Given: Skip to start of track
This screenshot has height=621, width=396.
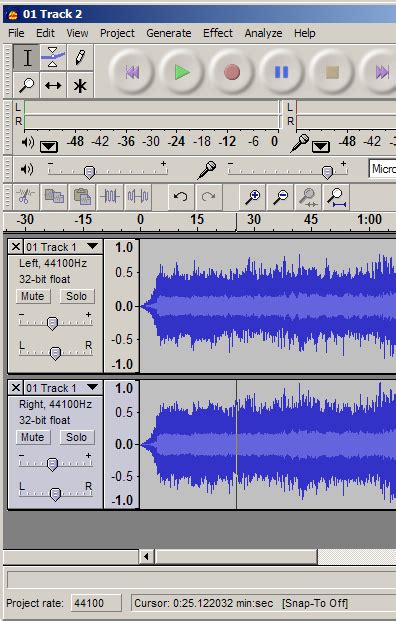Looking at the screenshot, I should point(131,72).
